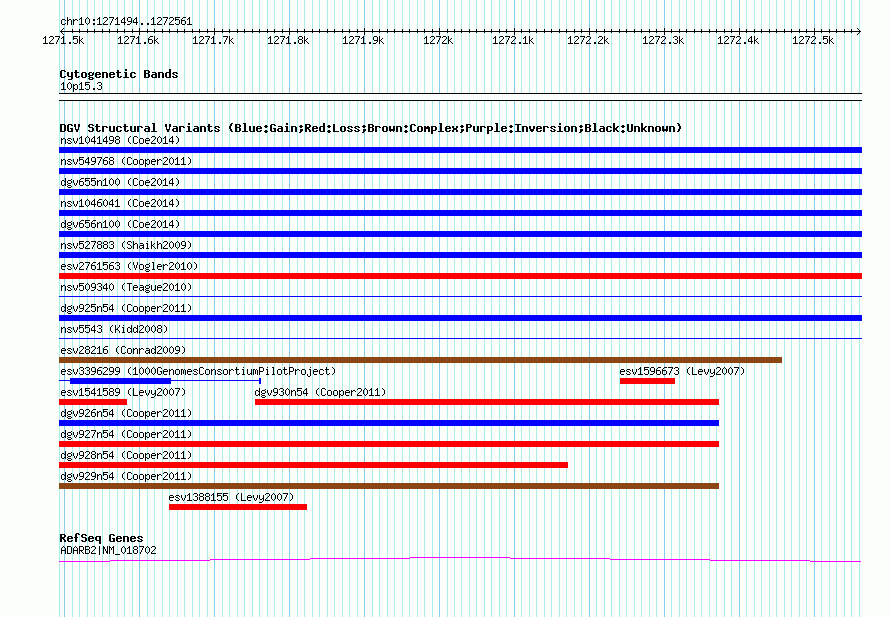The width and height of the screenshot is (890, 617).
Task: Open the brown esv28216 (Conrad2009) complex bar
Action: click(421, 360)
